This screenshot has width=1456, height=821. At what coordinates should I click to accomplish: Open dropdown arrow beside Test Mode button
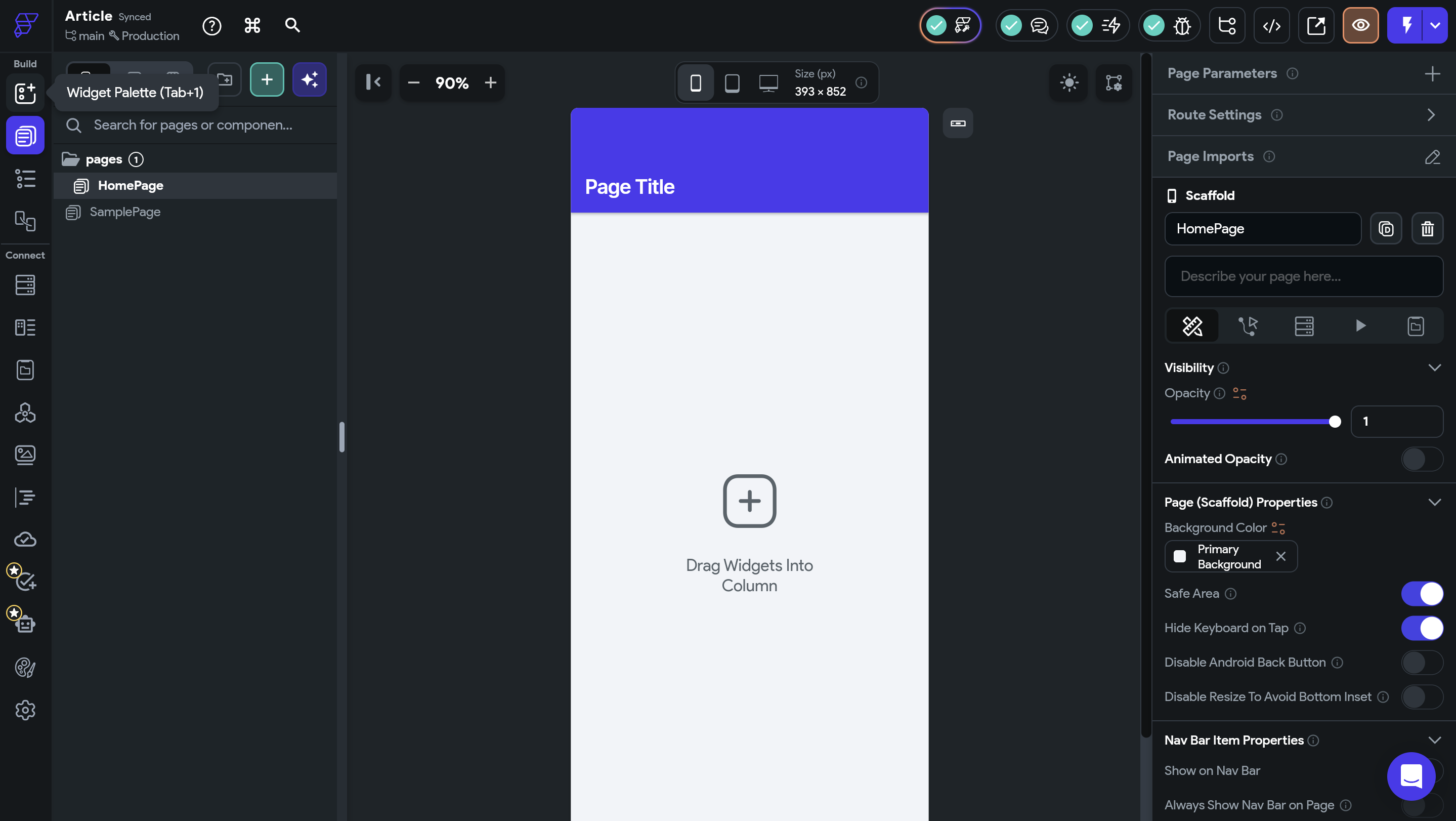(1435, 25)
